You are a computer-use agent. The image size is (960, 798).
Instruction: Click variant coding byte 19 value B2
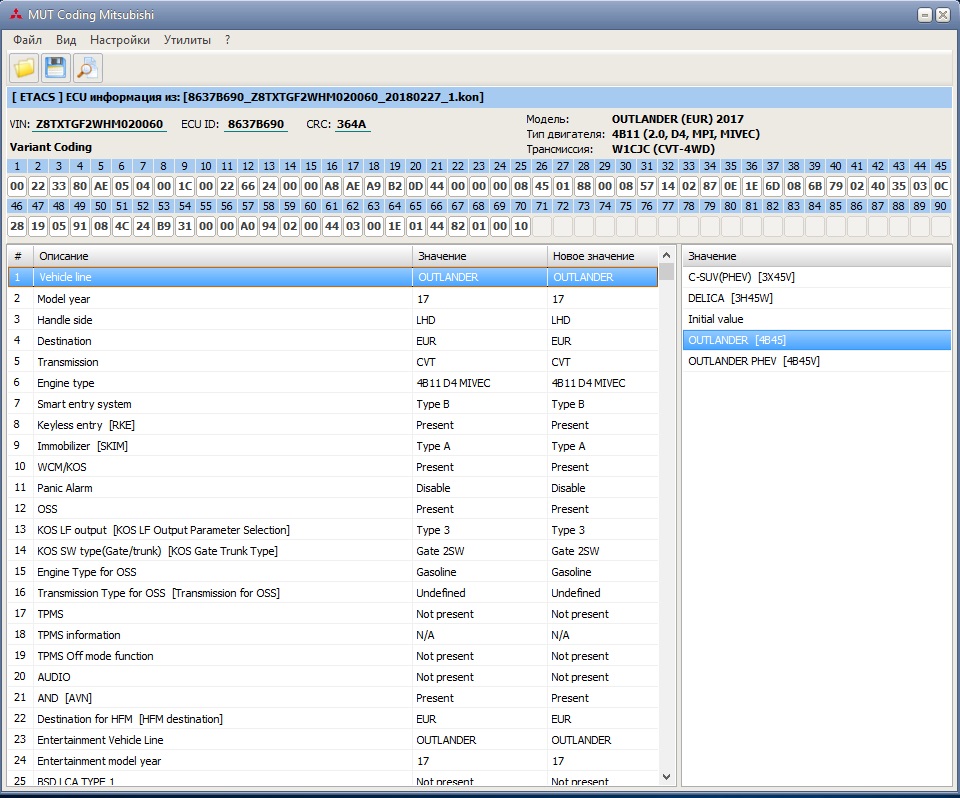click(x=395, y=186)
